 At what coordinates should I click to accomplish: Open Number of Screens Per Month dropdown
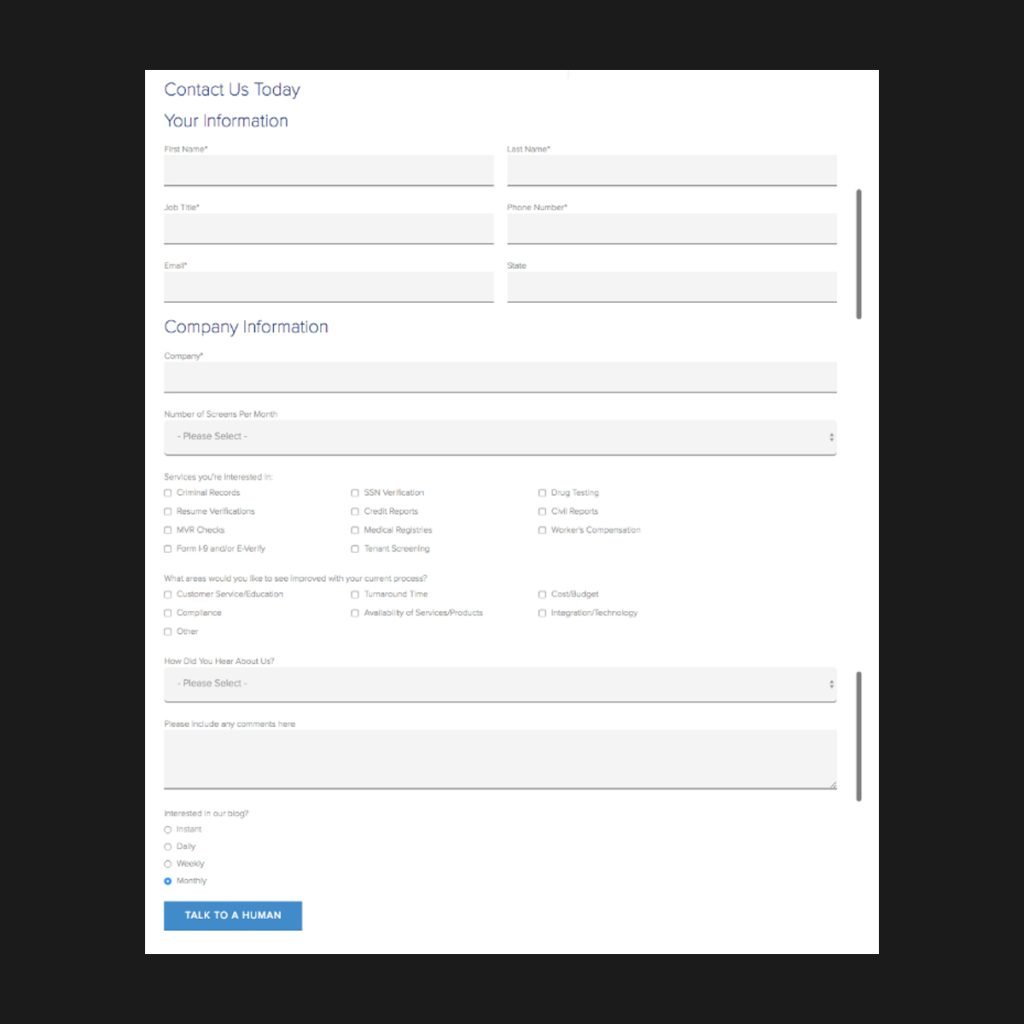[x=500, y=438]
